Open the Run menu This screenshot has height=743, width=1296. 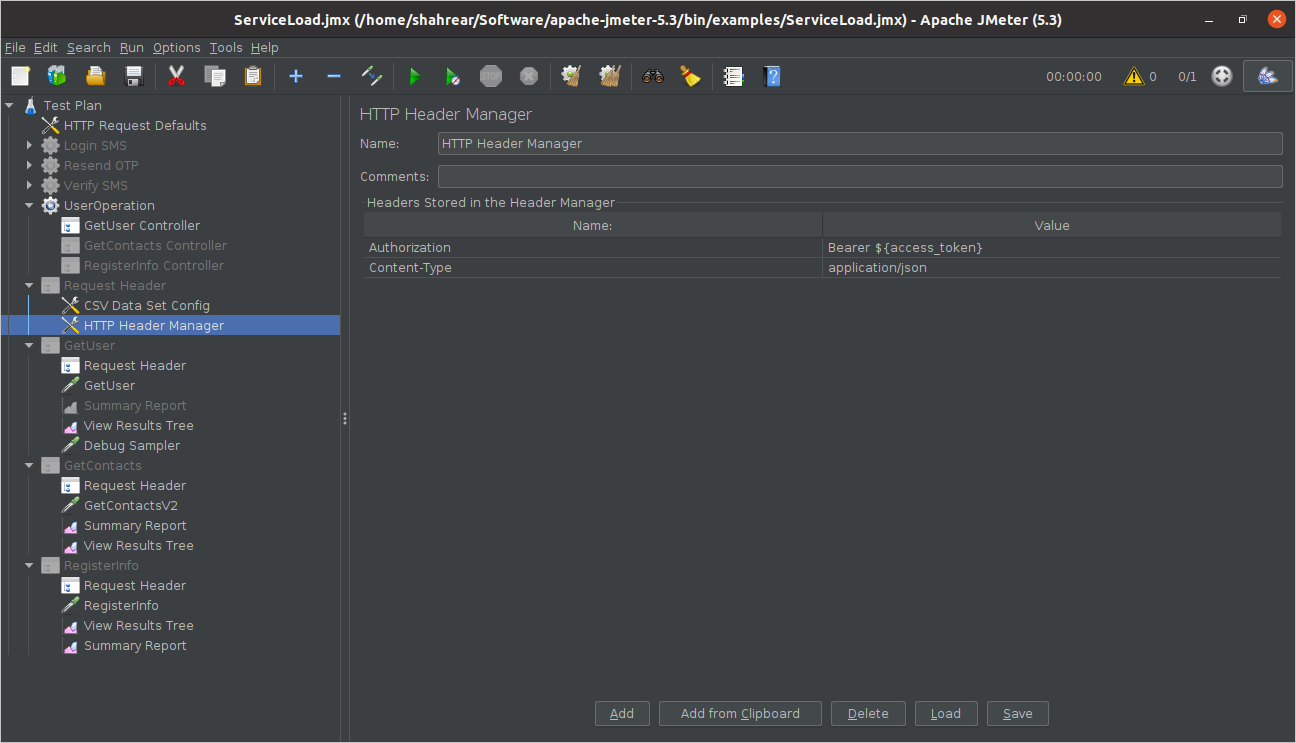pos(132,47)
